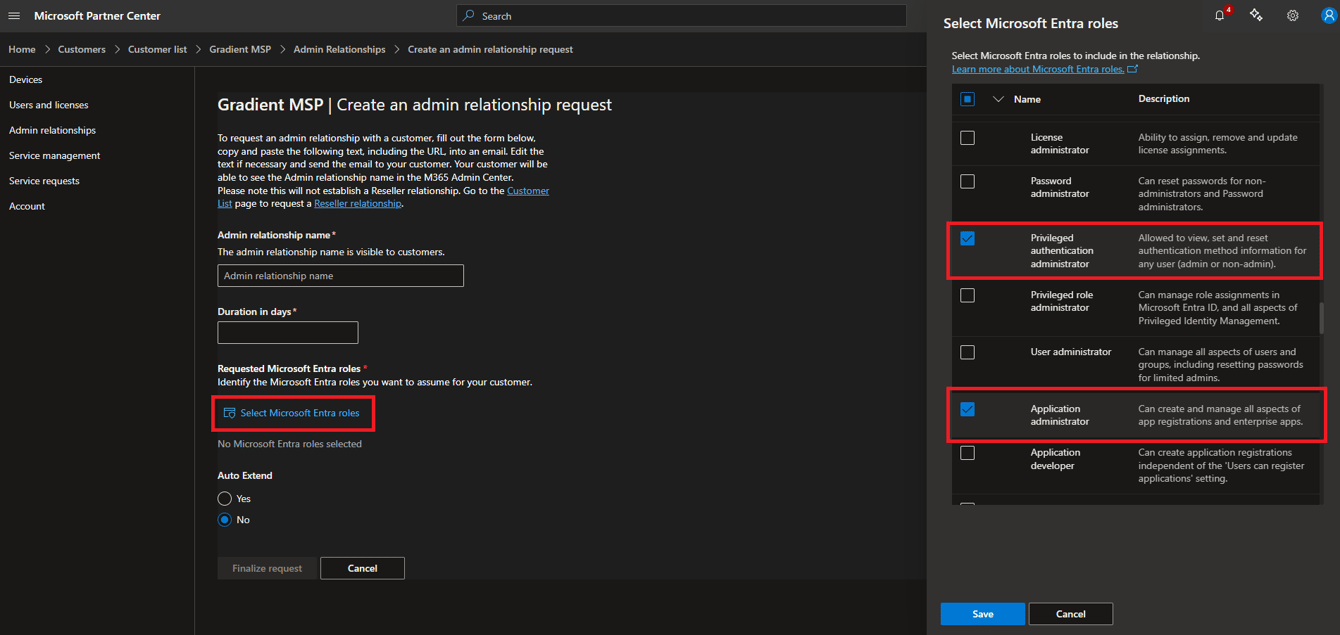The image size is (1340, 635).
Task: Open Microsoft Entra roles learn-more external link icon
Action: pyautogui.click(x=1131, y=68)
